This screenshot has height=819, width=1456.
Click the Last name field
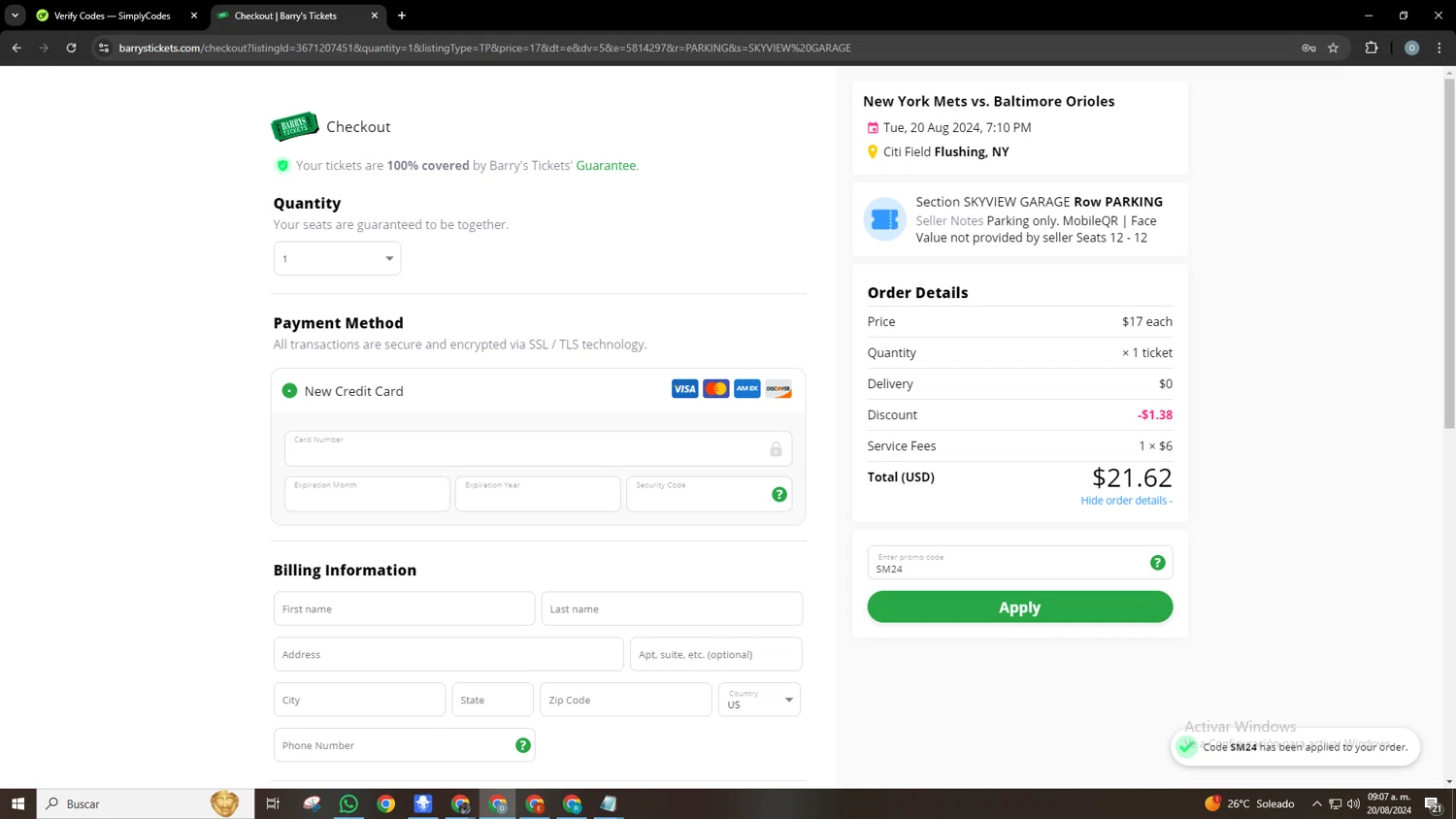pos(672,608)
